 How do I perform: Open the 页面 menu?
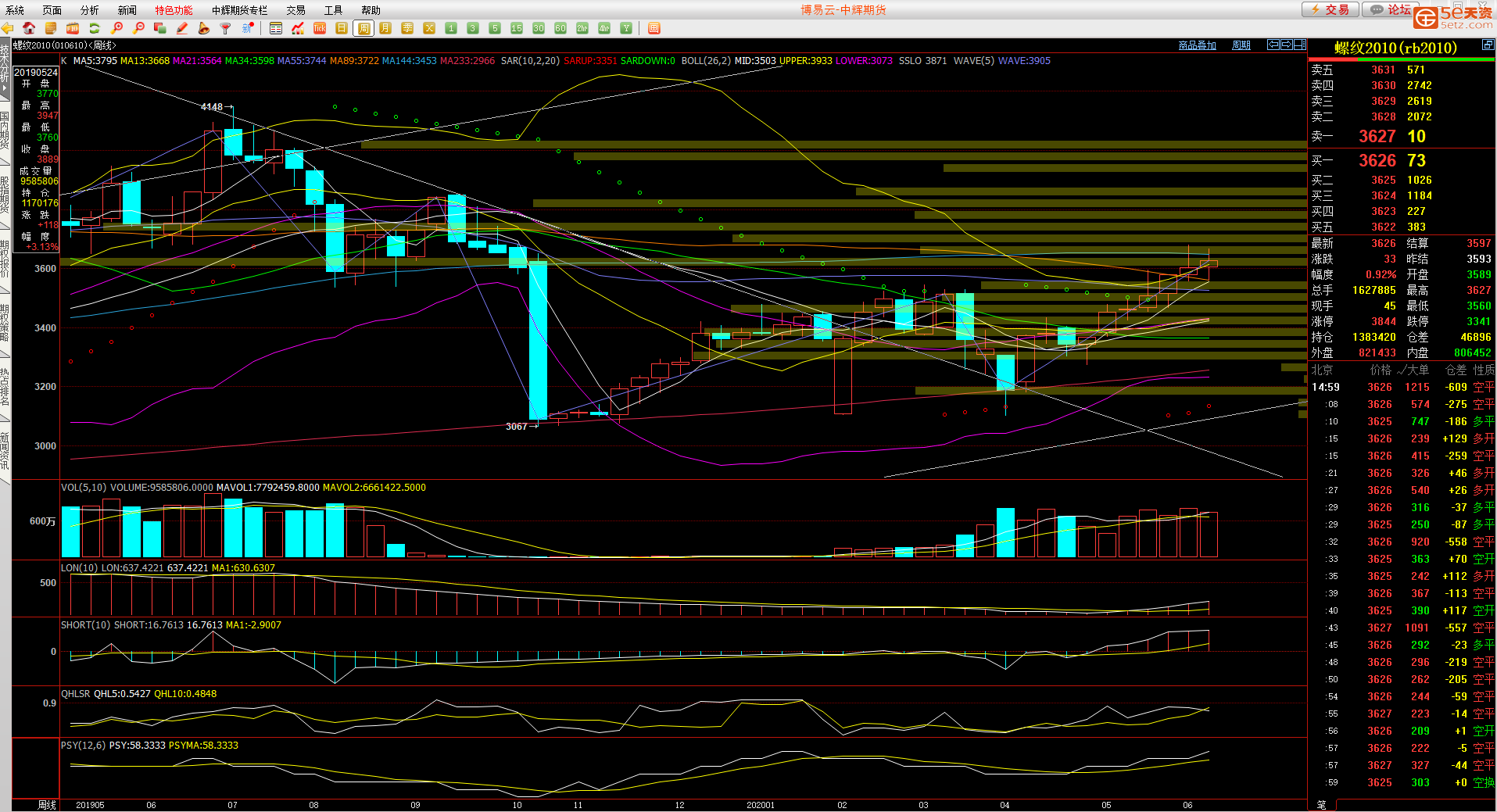(x=52, y=10)
